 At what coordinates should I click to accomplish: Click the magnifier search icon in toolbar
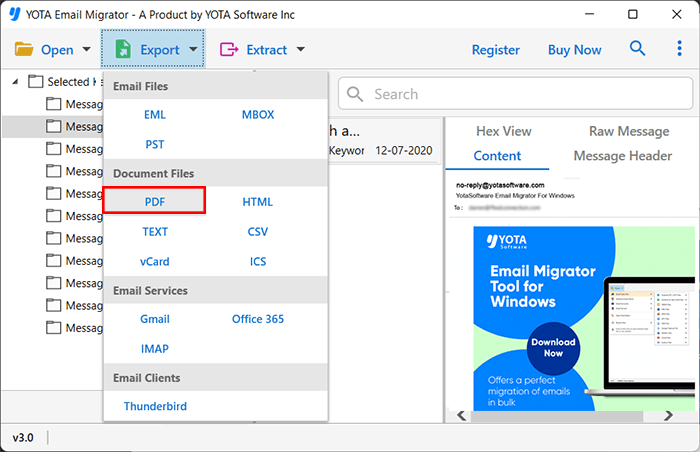pyautogui.click(x=637, y=49)
